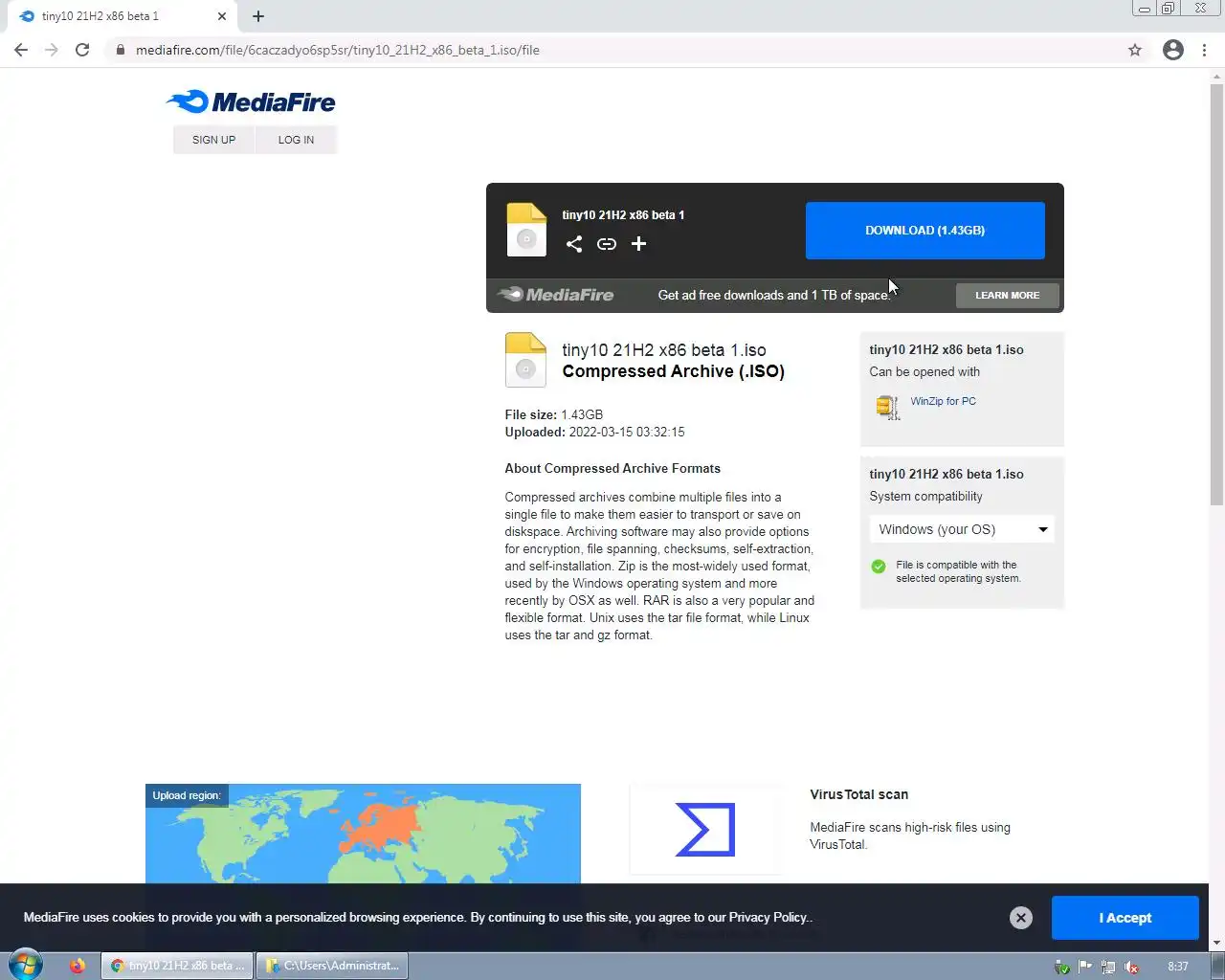This screenshot has width=1225, height=980.
Task: Close the cookie notice with X icon
Action: coord(1021,918)
